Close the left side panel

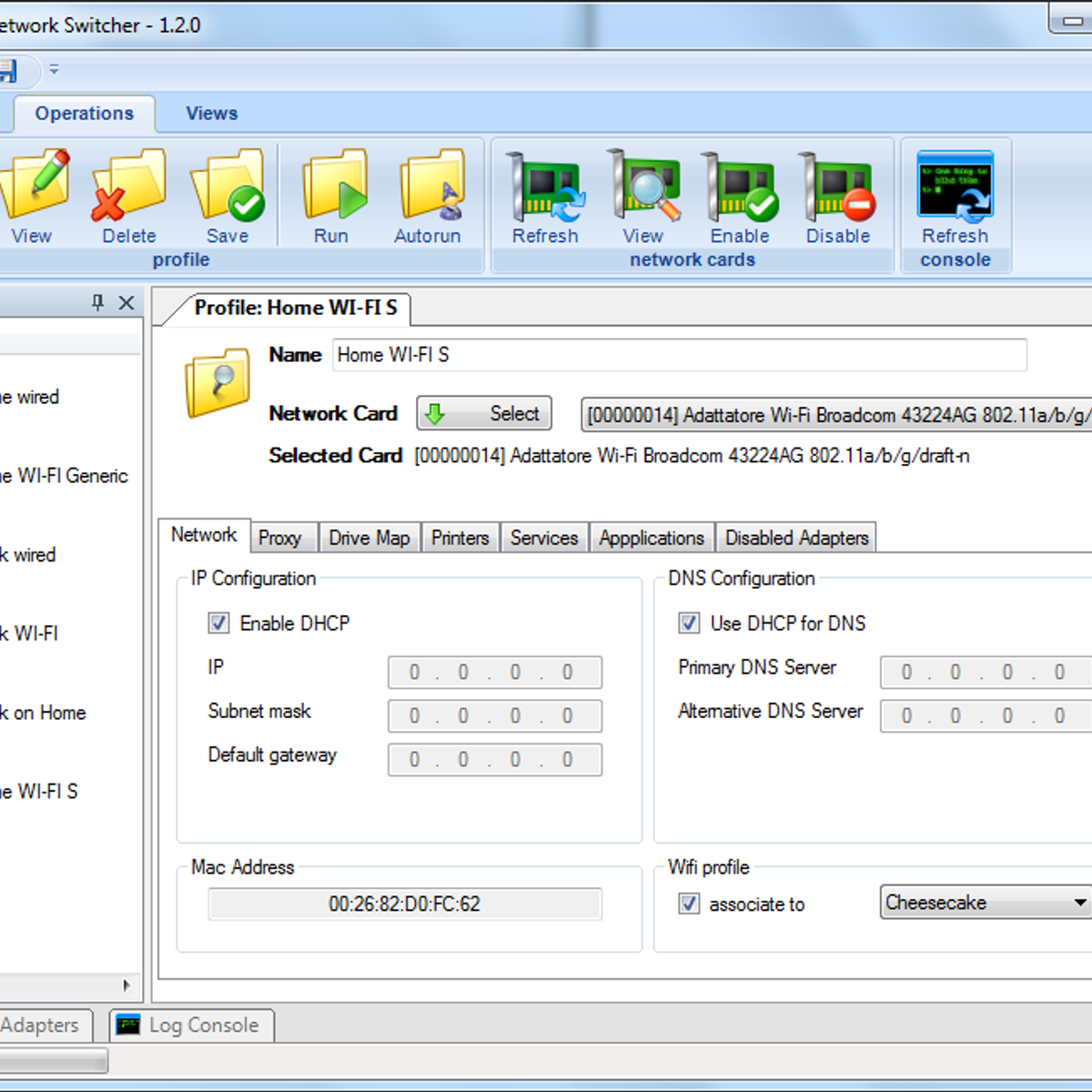(126, 302)
